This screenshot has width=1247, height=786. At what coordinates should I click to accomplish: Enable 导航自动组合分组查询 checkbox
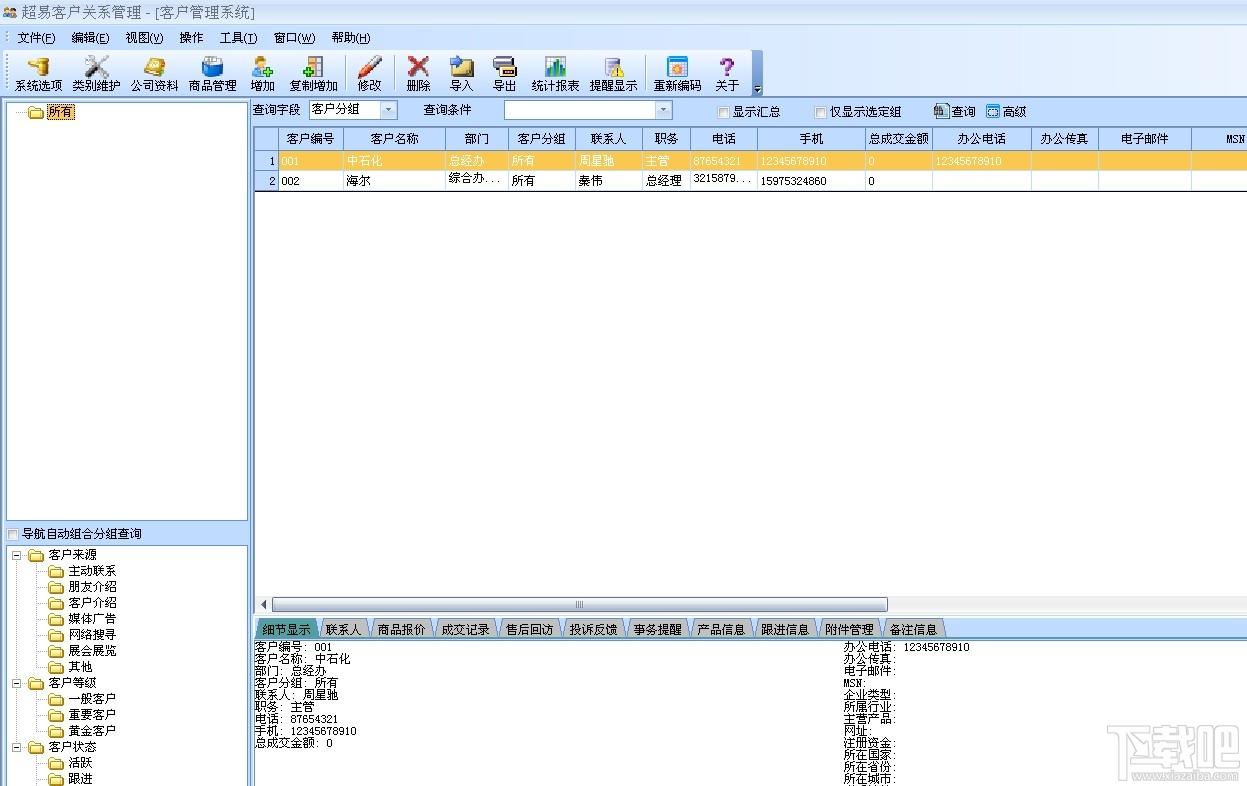tap(13, 534)
